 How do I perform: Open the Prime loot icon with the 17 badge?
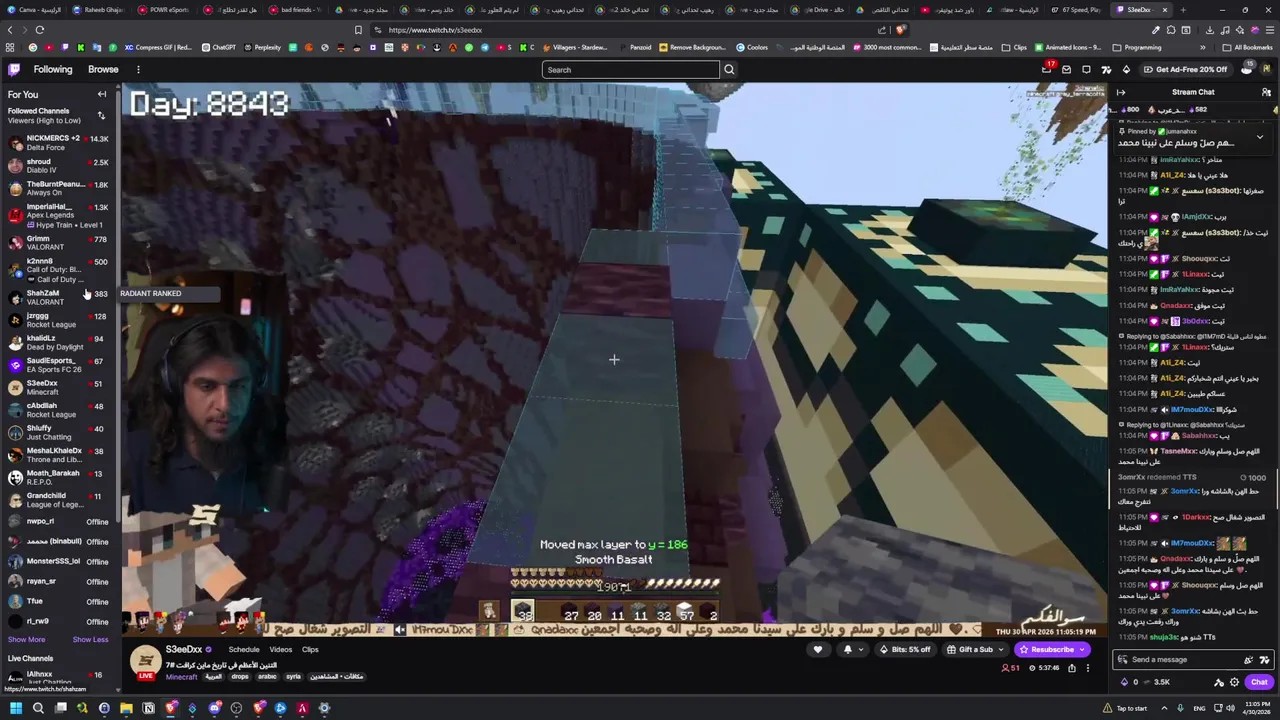(1047, 69)
